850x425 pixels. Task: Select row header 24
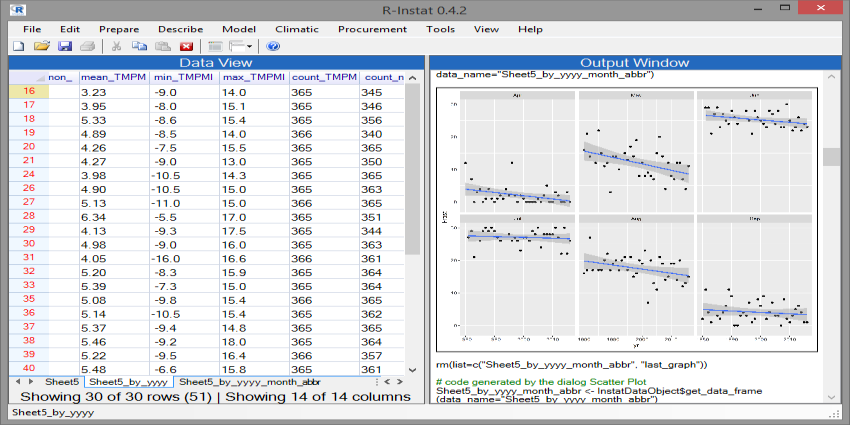(29, 176)
